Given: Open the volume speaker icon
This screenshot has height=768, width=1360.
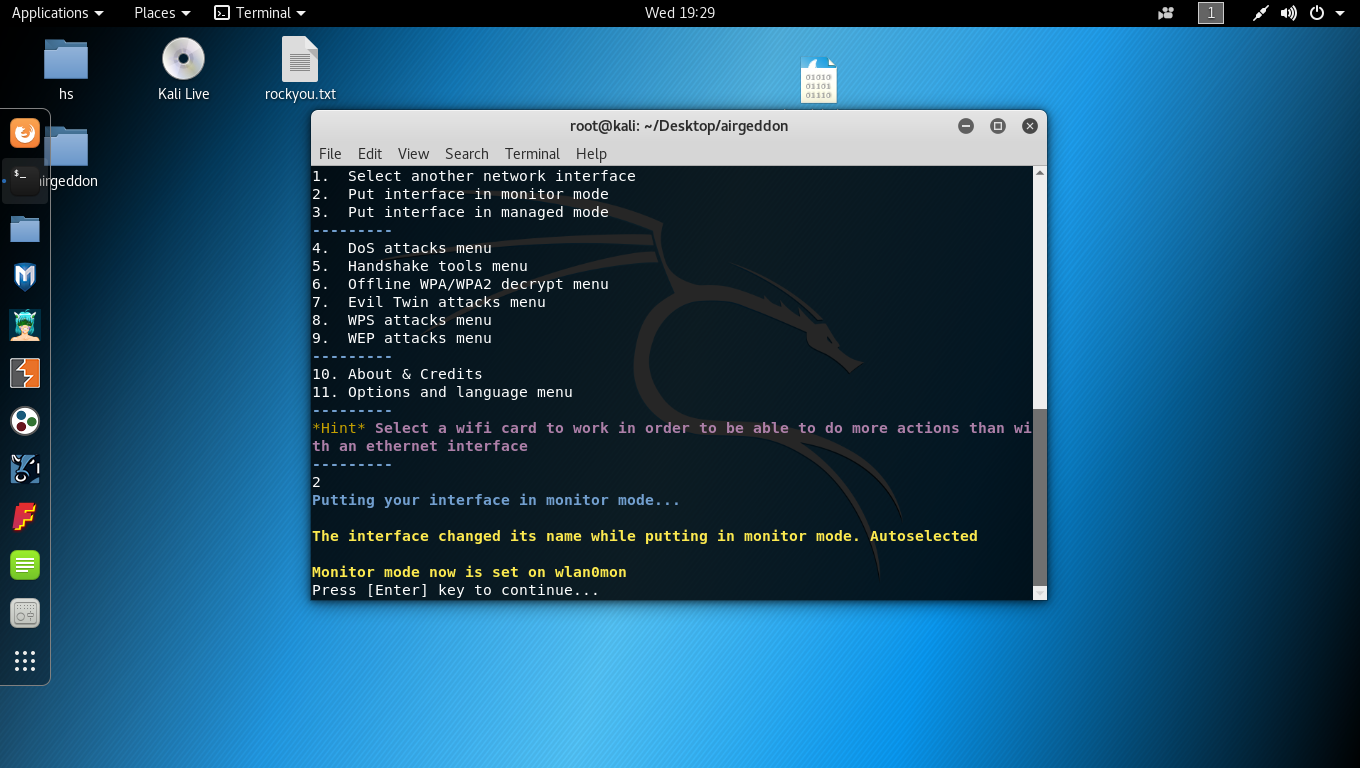Looking at the screenshot, I should 1289,13.
